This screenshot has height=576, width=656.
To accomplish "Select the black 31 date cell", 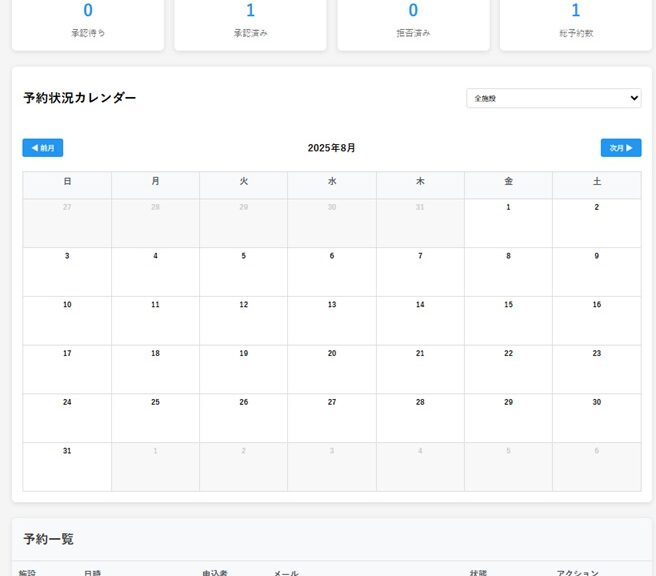I will [x=67, y=467].
